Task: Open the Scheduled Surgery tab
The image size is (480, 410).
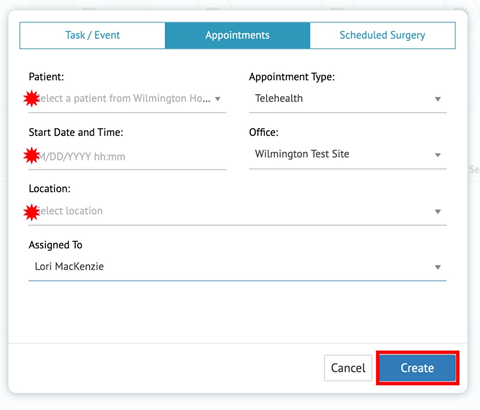Action: (x=382, y=35)
